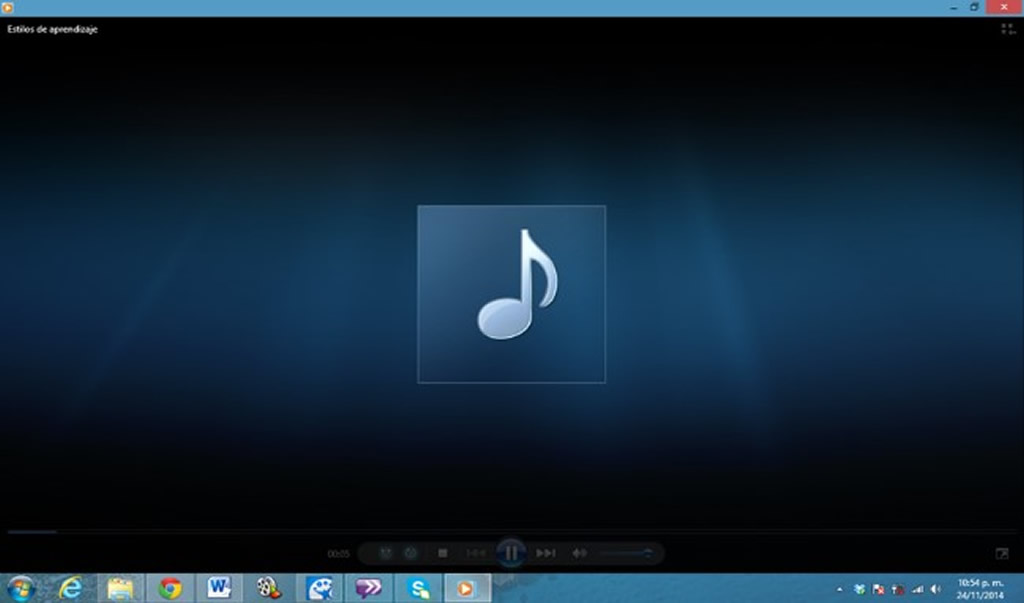Mute the player volume speaker icon
The height and width of the screenshot is (603, 1024).
[x=579, y=553]
